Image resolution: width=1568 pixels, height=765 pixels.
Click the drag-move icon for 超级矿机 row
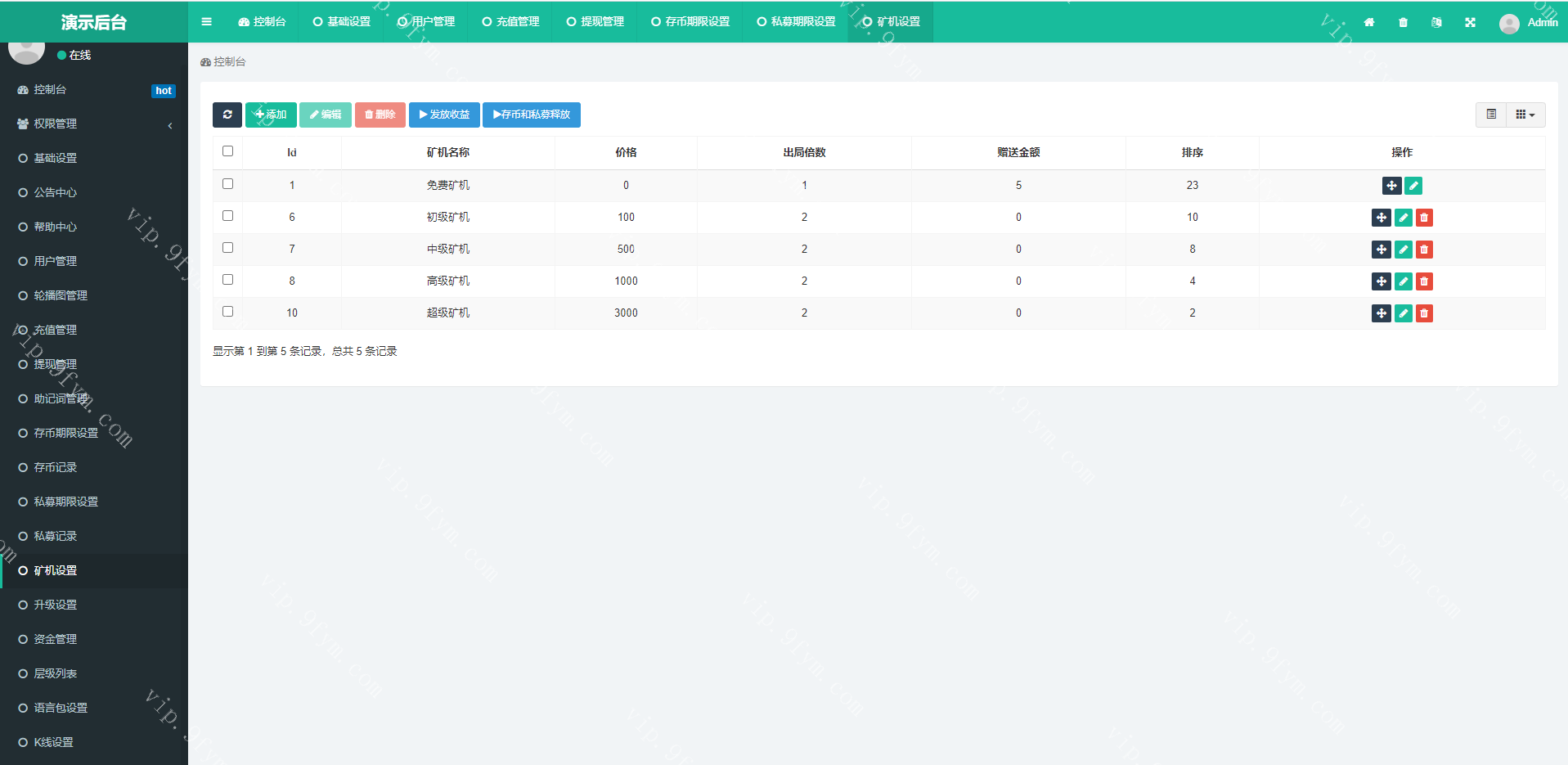[1381, 313]
